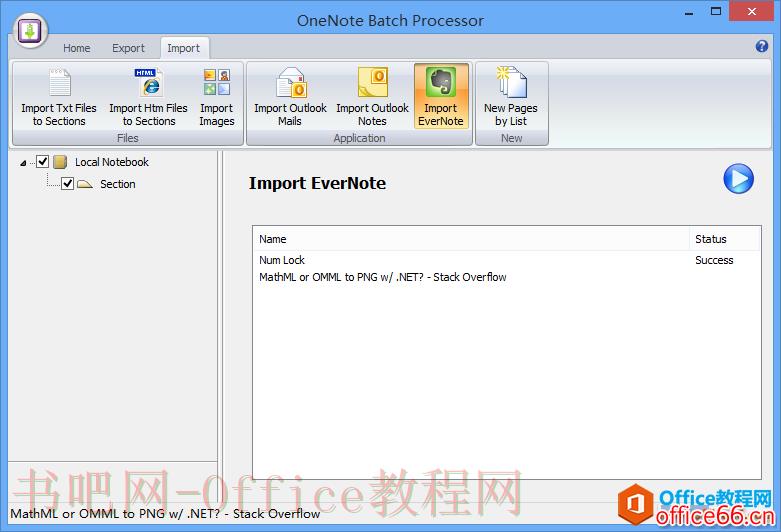This screenshot has width=781, height=532.
Task: Choose Import Images tool
Action: 217,97
